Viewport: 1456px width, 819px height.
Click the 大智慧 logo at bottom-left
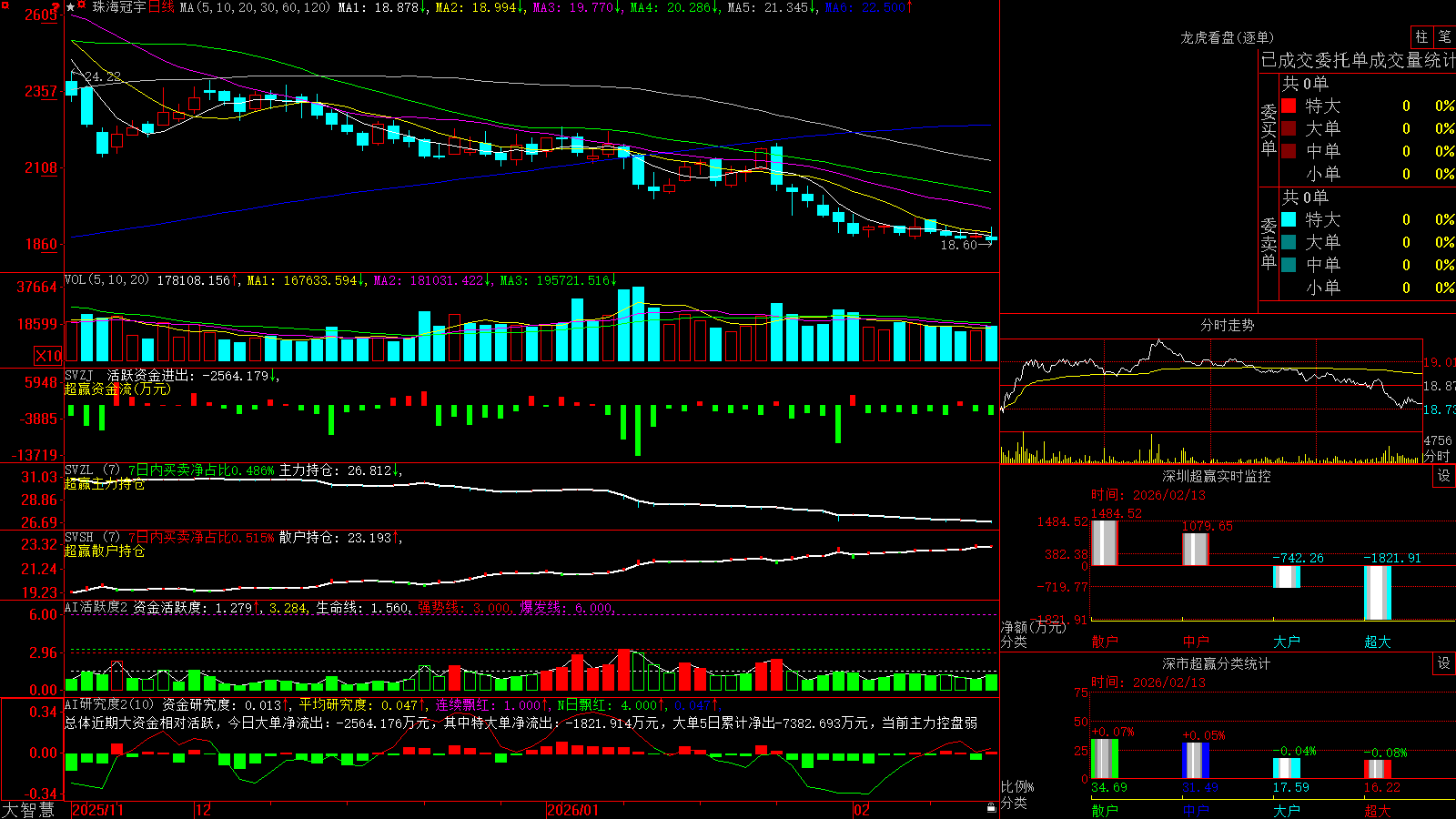(x=28, y=810)
